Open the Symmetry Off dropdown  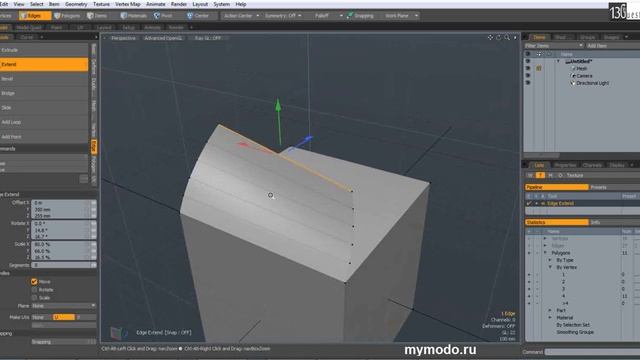pos(283,16)
